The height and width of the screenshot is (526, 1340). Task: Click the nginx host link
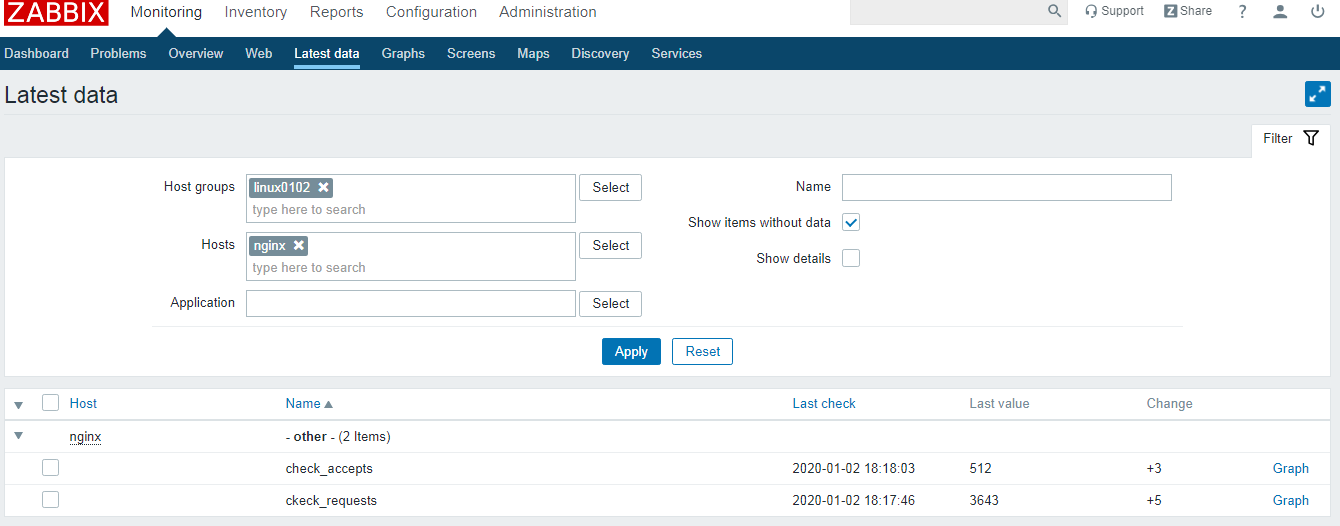tap(85, 437)
